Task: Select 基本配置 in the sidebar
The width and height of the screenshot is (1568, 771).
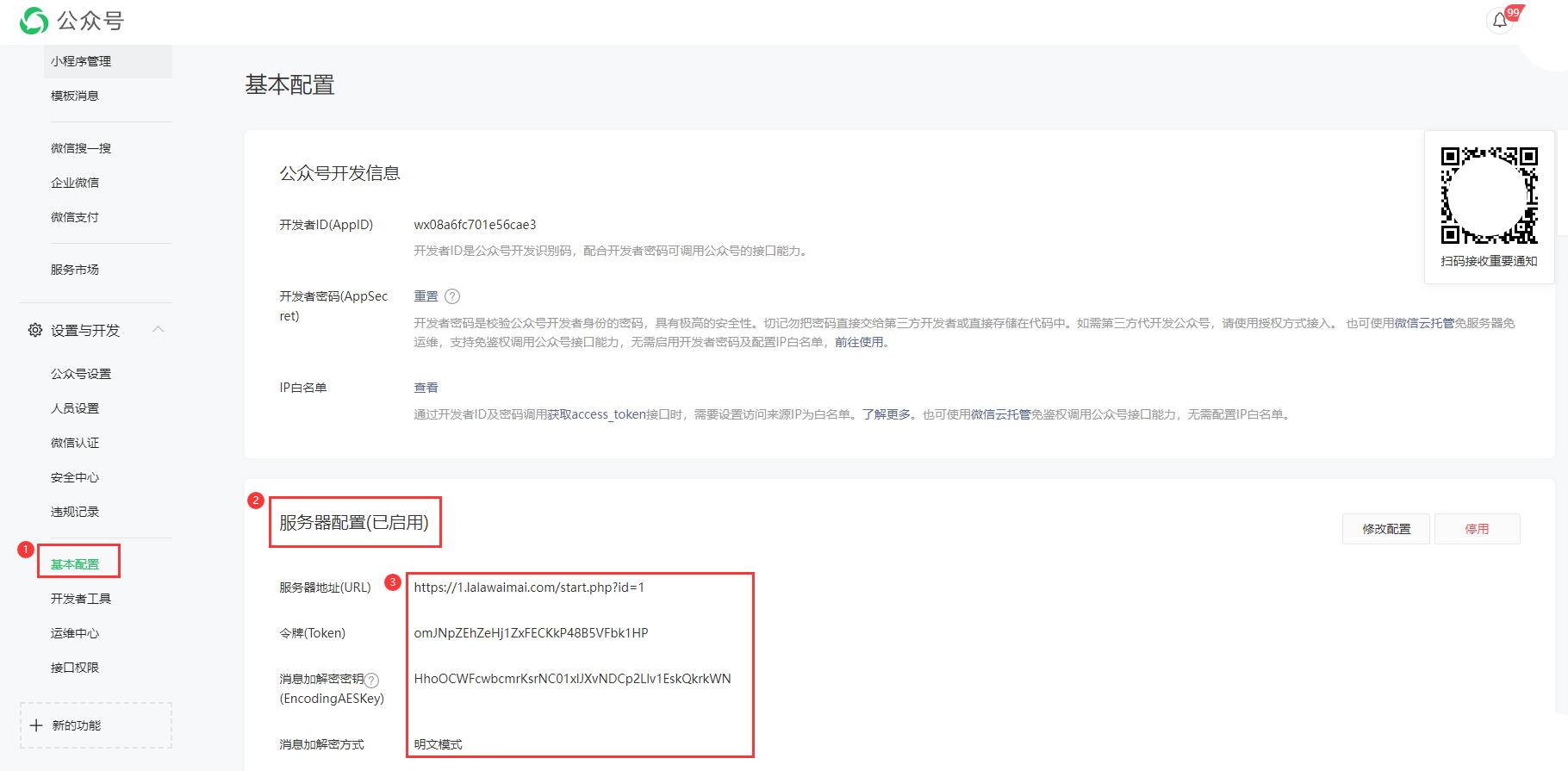Action: pyautogui.click(x=75, y=564)
